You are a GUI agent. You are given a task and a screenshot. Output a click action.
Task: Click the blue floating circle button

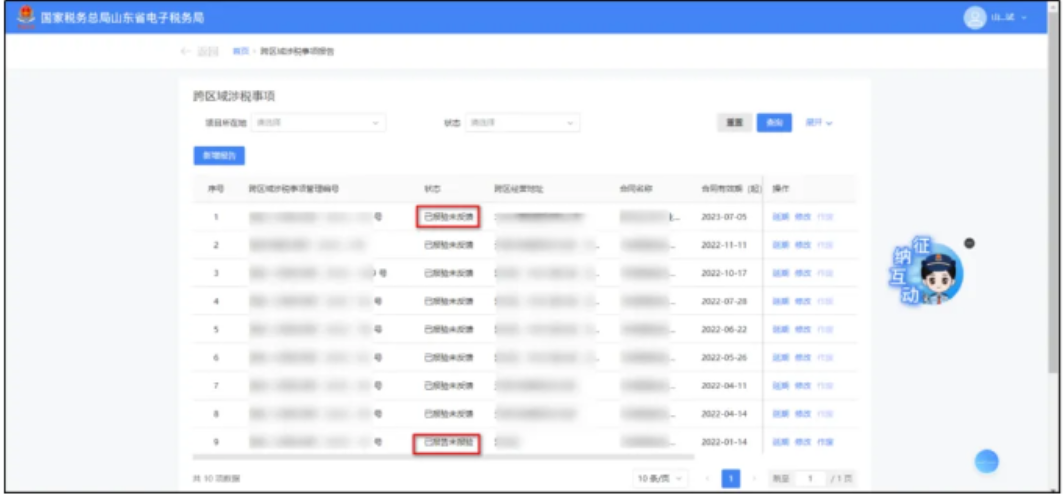coord(986,461)
